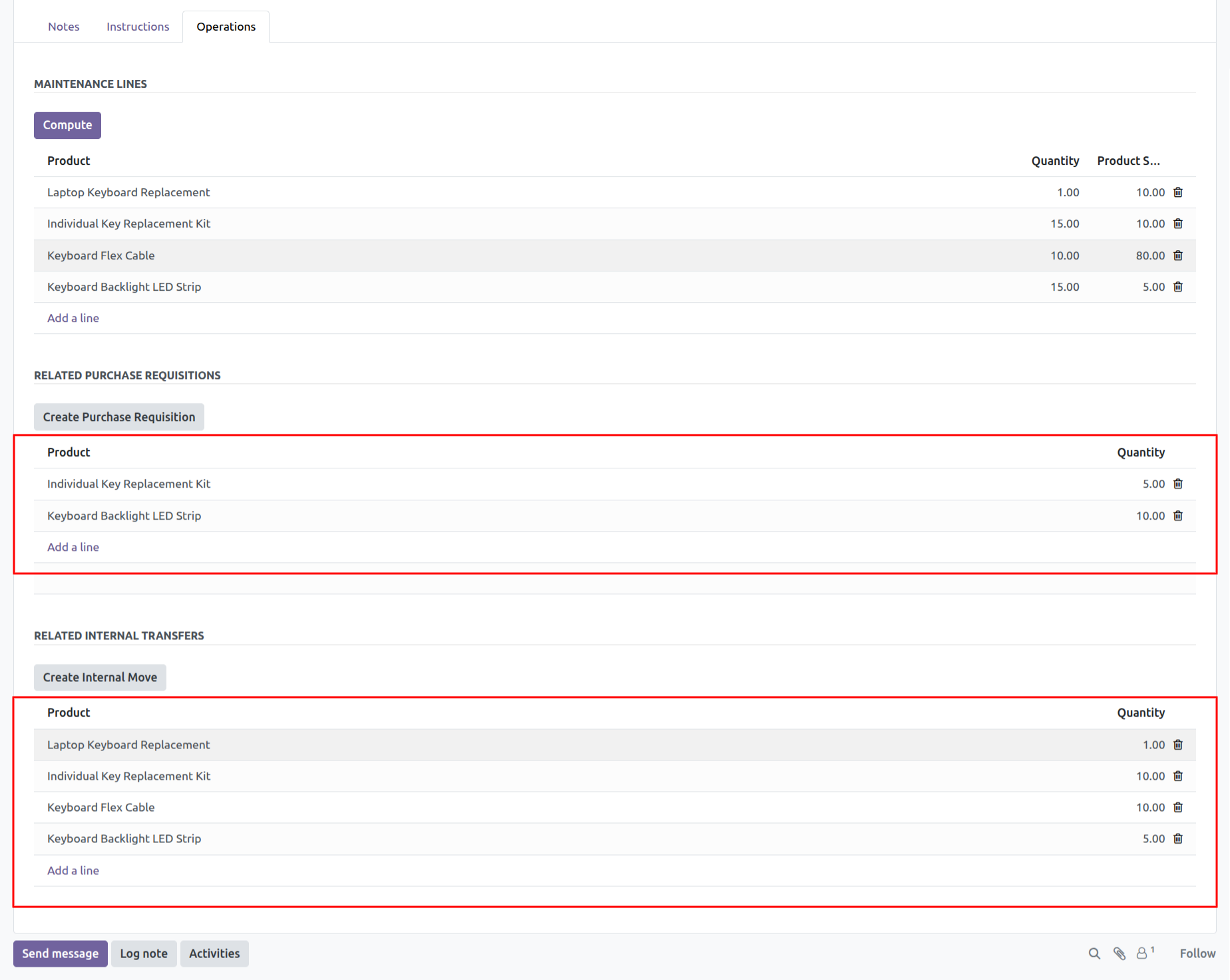Image resolution: width=1230 pixels, height=980 pixels.
Task: Delete Keyboard Flex Cable maintenance line
Action: point(1177,255)
